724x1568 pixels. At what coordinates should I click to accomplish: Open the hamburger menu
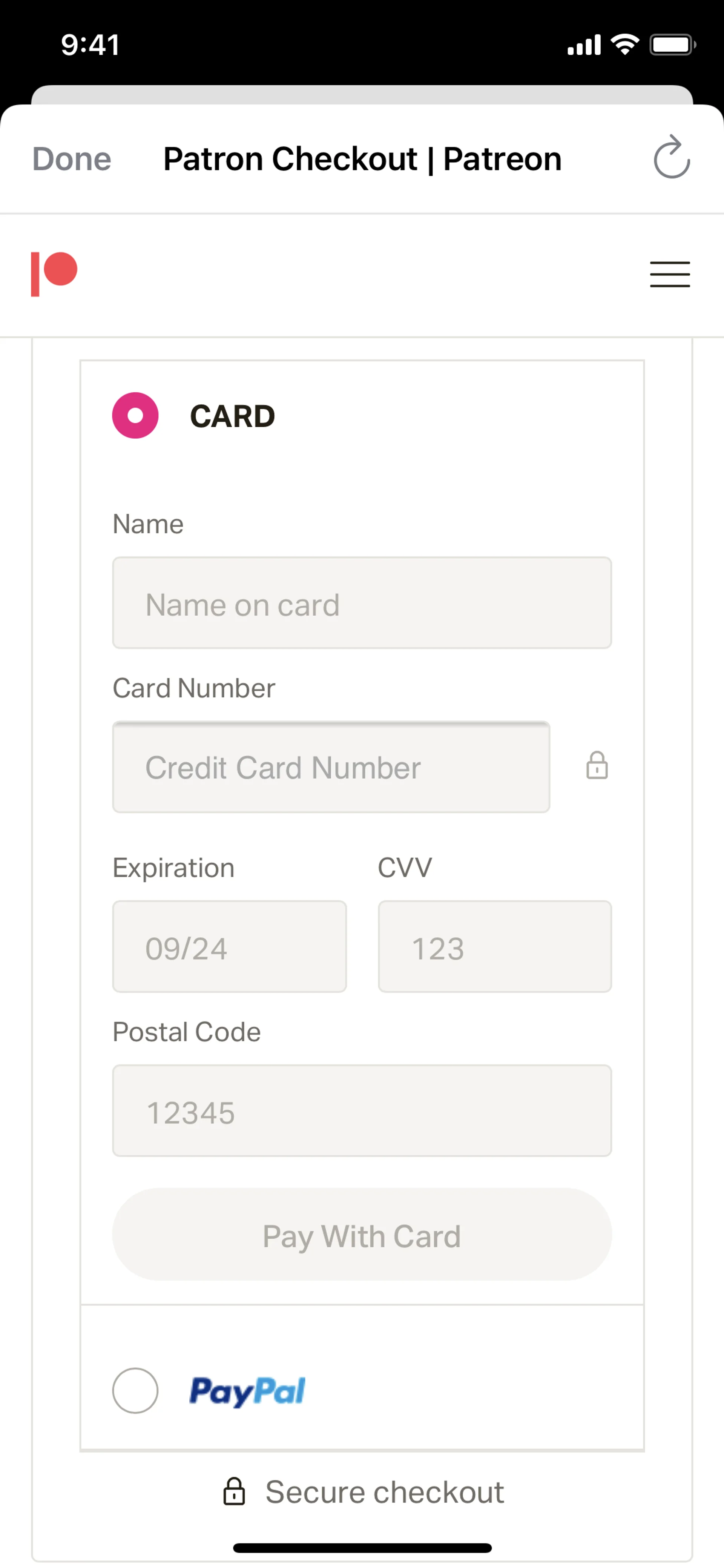[669, 274]
